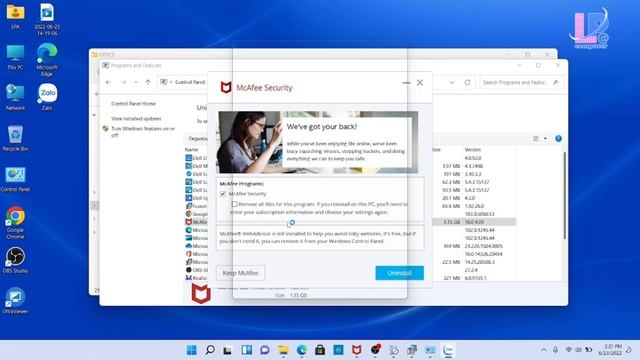640x360 pixels.
Task: Select the Realtek row in programs list
Action: (196, 278)
